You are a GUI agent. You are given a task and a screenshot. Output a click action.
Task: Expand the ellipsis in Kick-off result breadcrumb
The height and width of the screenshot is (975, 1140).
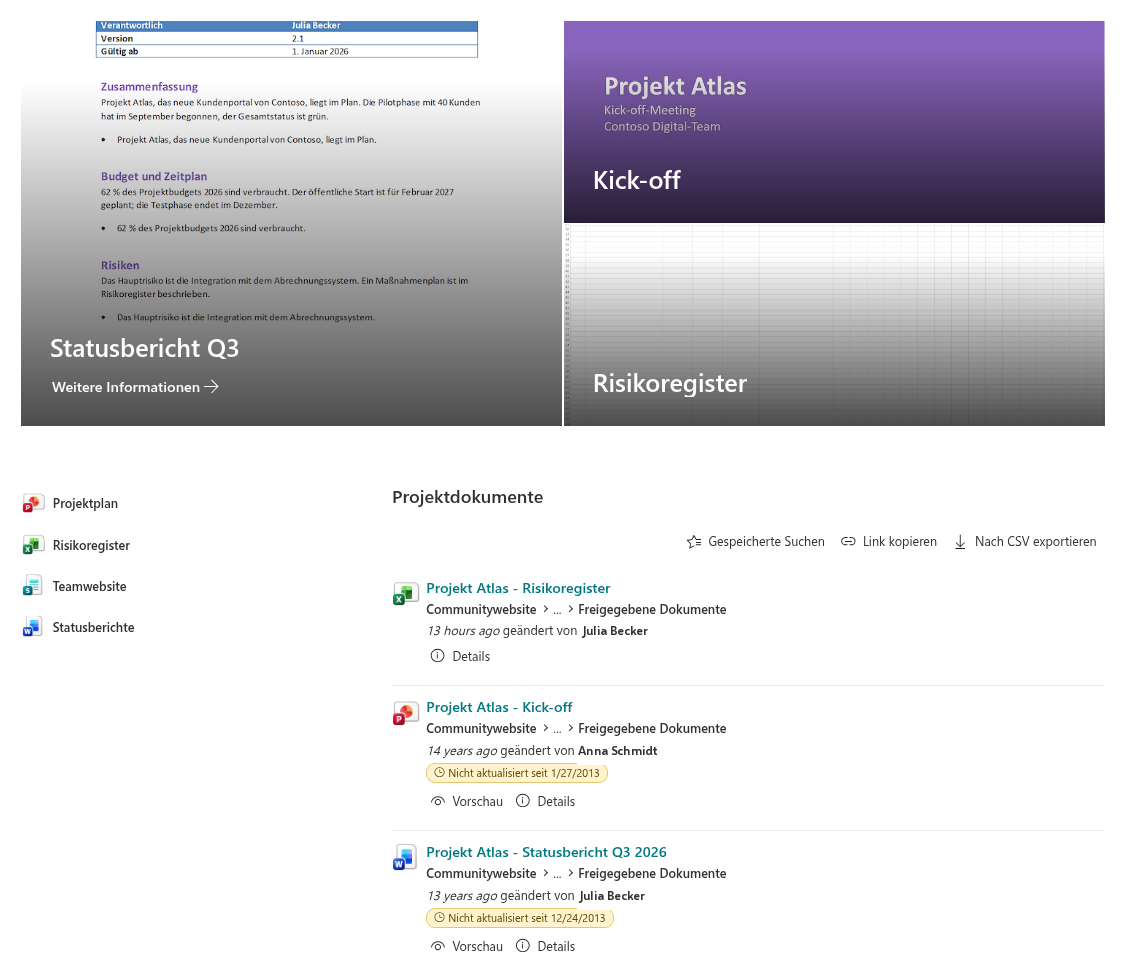coord(557,730)
